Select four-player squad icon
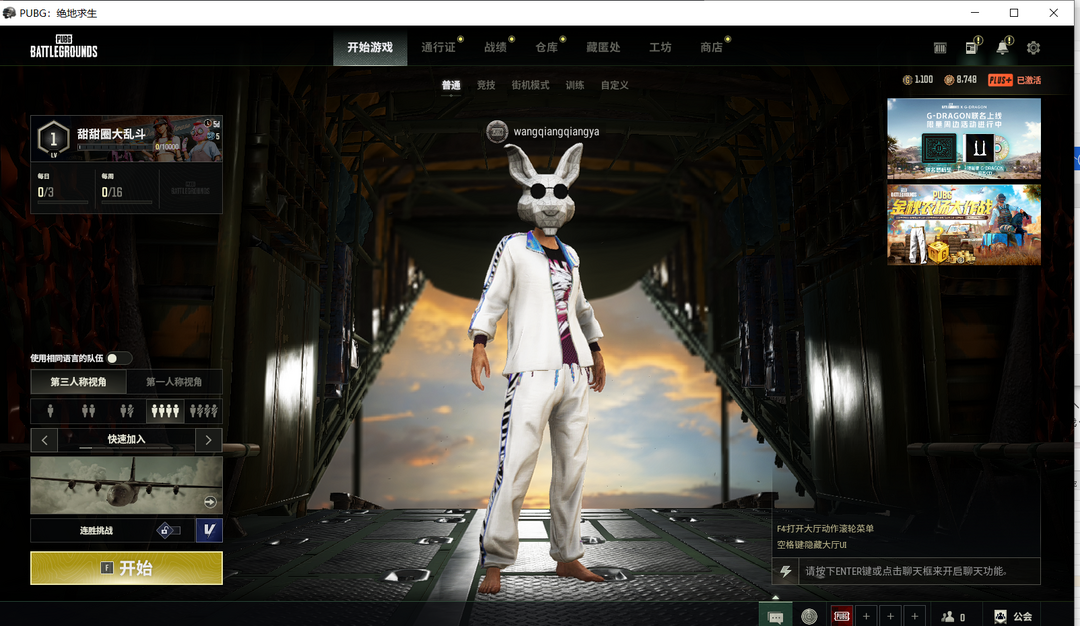Viewport: 1080px width, 626px height. point(163,411)
